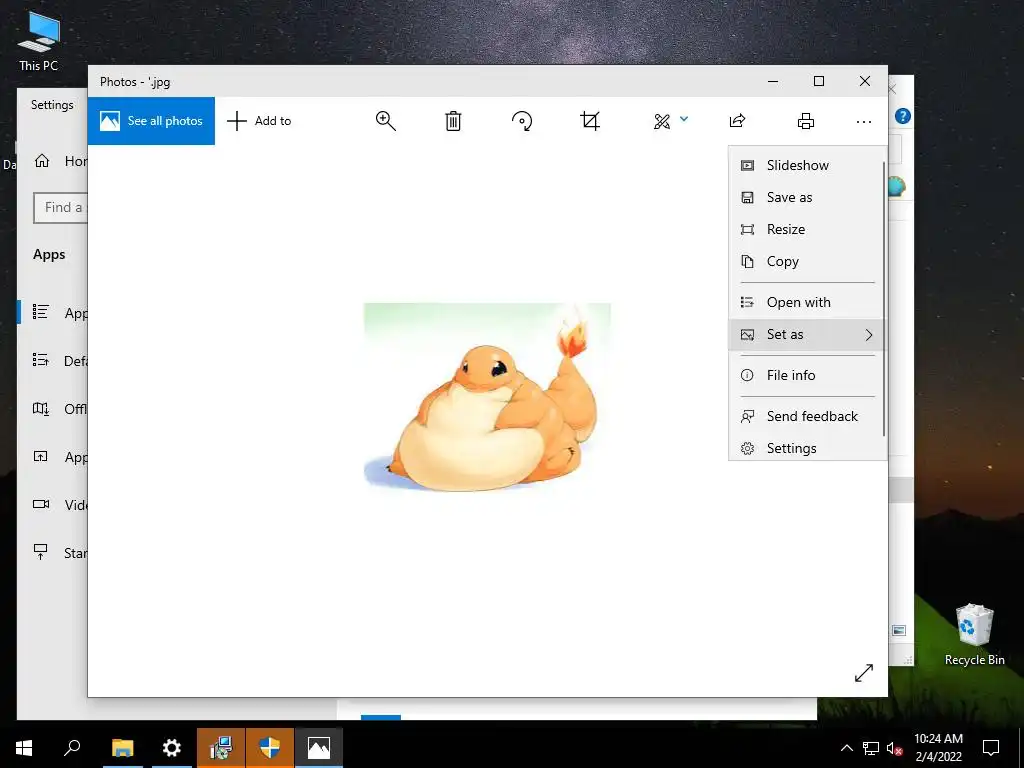The image size is (1024, 768).
Task: Click the Charmander image in the viewer
Action: pos(487,397)
